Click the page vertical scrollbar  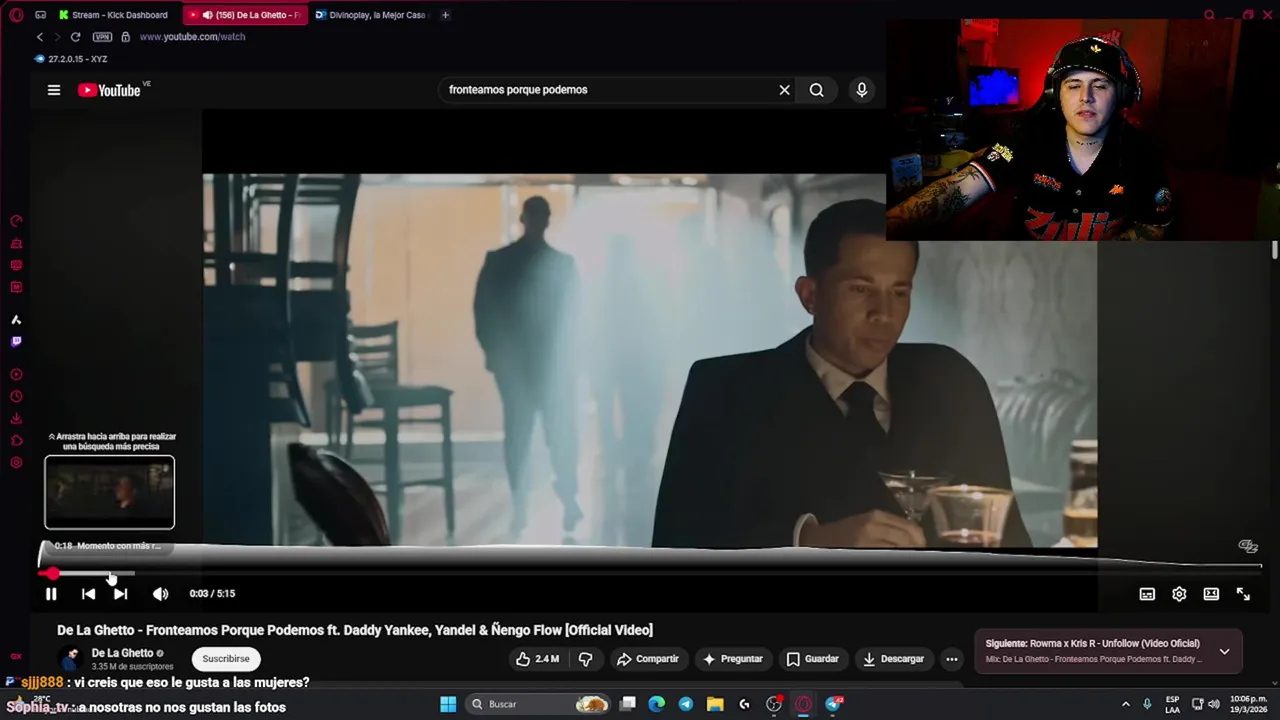tap(1274, 250)
